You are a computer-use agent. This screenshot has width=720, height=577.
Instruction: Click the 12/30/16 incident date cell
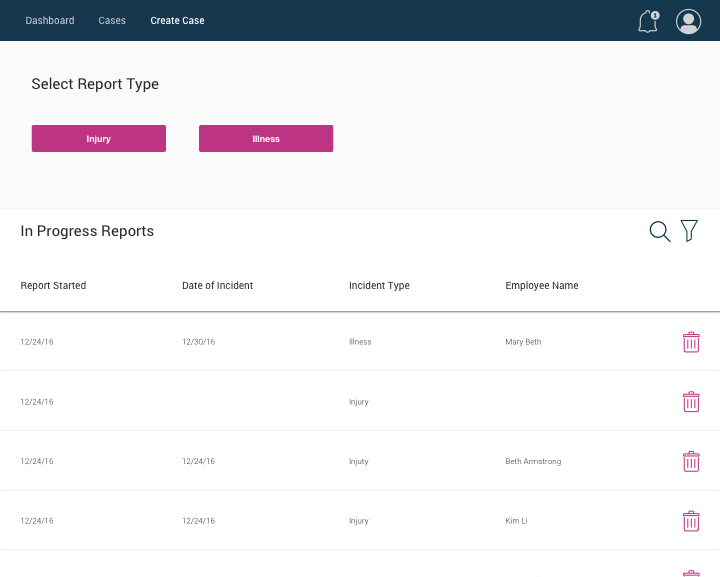tap(198, 342)
